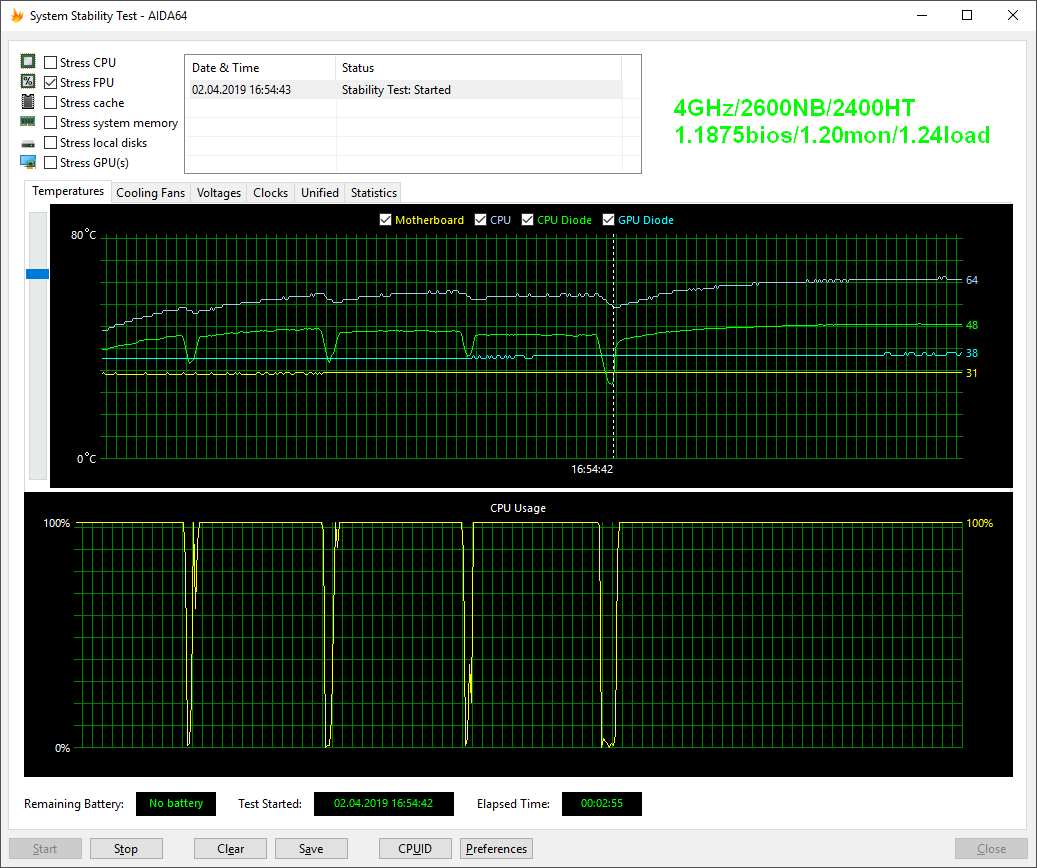Image resolution: width=1037 pixels, height=868 pixels.
Task: Select the Temperatures tab
Action: [x=68, y=191]
